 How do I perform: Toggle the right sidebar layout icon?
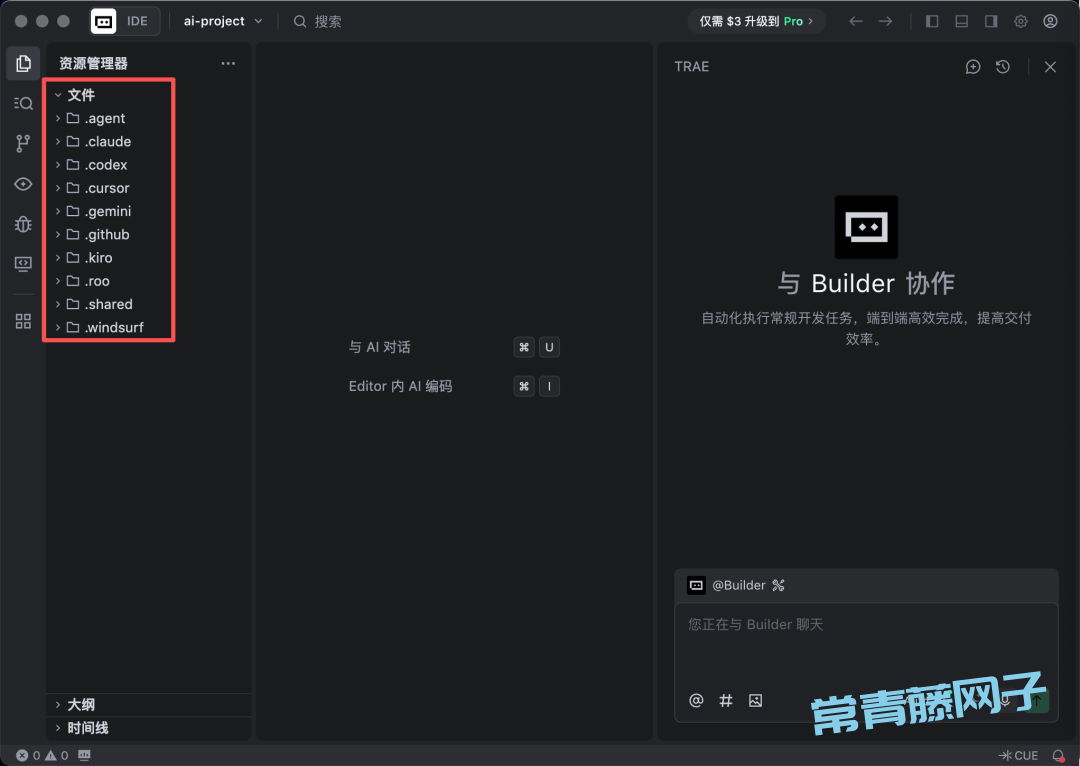(991, 21)
